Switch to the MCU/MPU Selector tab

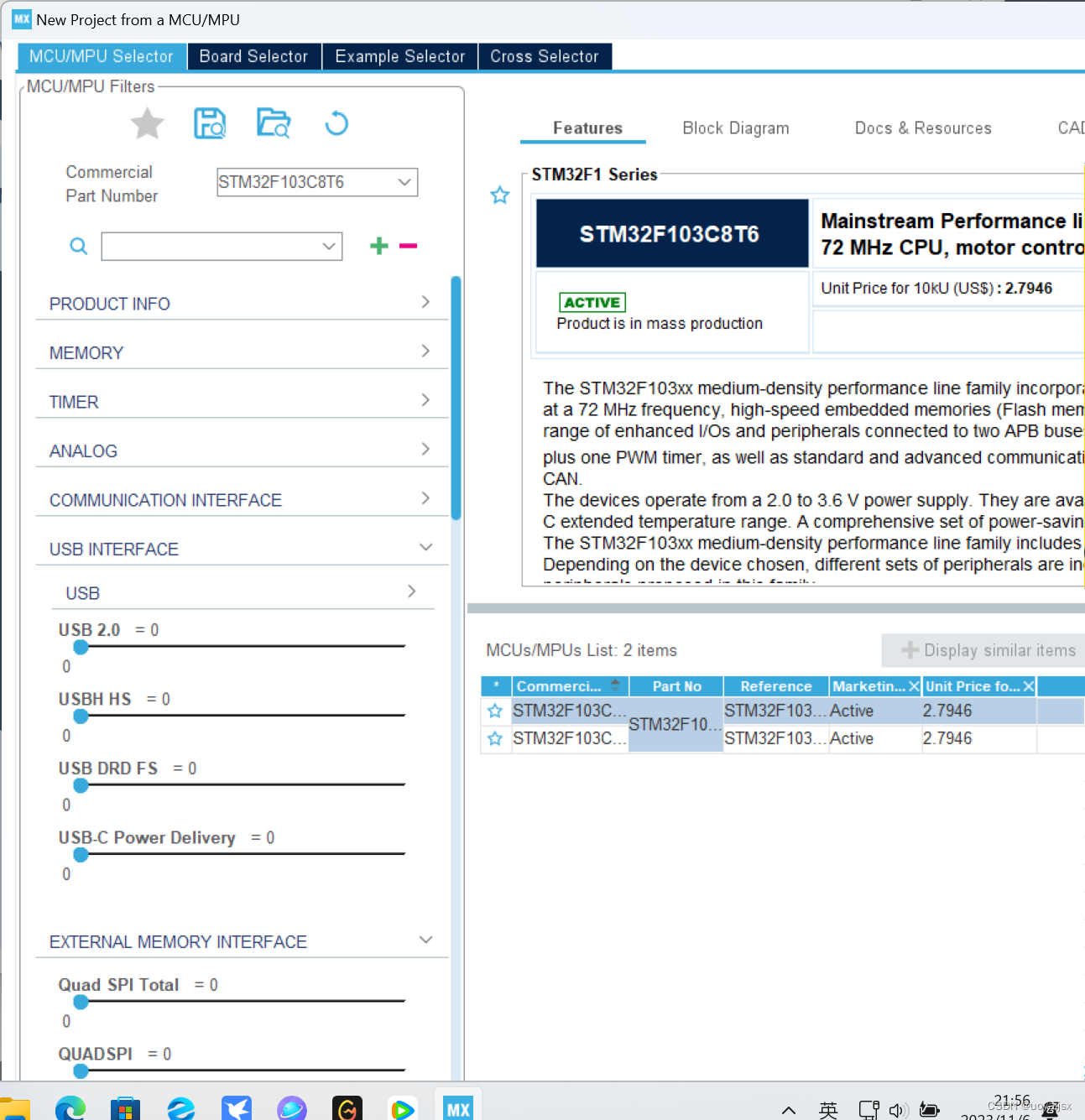102,56
